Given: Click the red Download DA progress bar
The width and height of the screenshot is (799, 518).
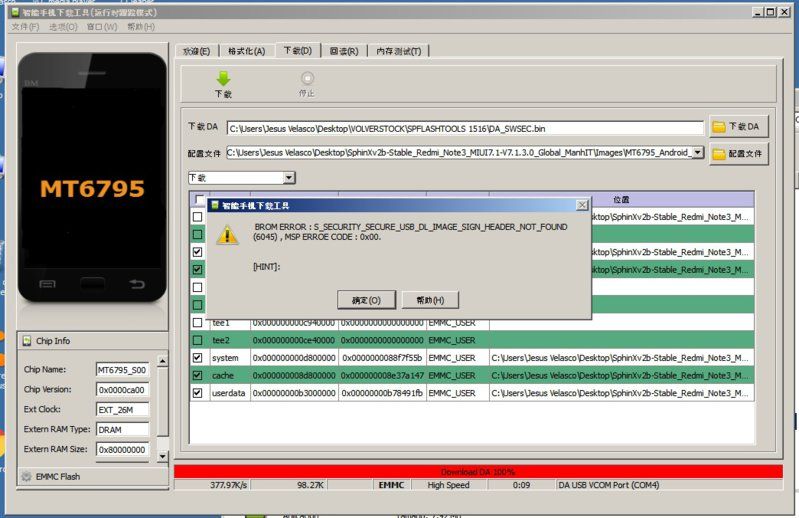Looking at the screenshot, I should (x=478, y=472).
